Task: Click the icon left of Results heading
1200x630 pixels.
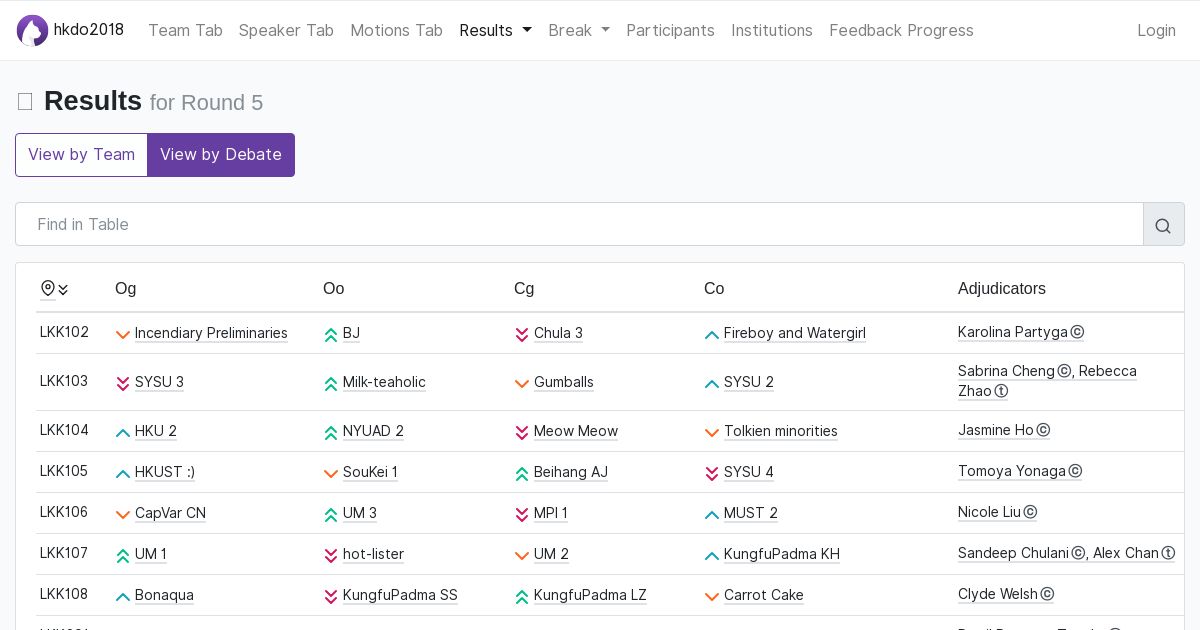Action: click(x=25, y=102)
